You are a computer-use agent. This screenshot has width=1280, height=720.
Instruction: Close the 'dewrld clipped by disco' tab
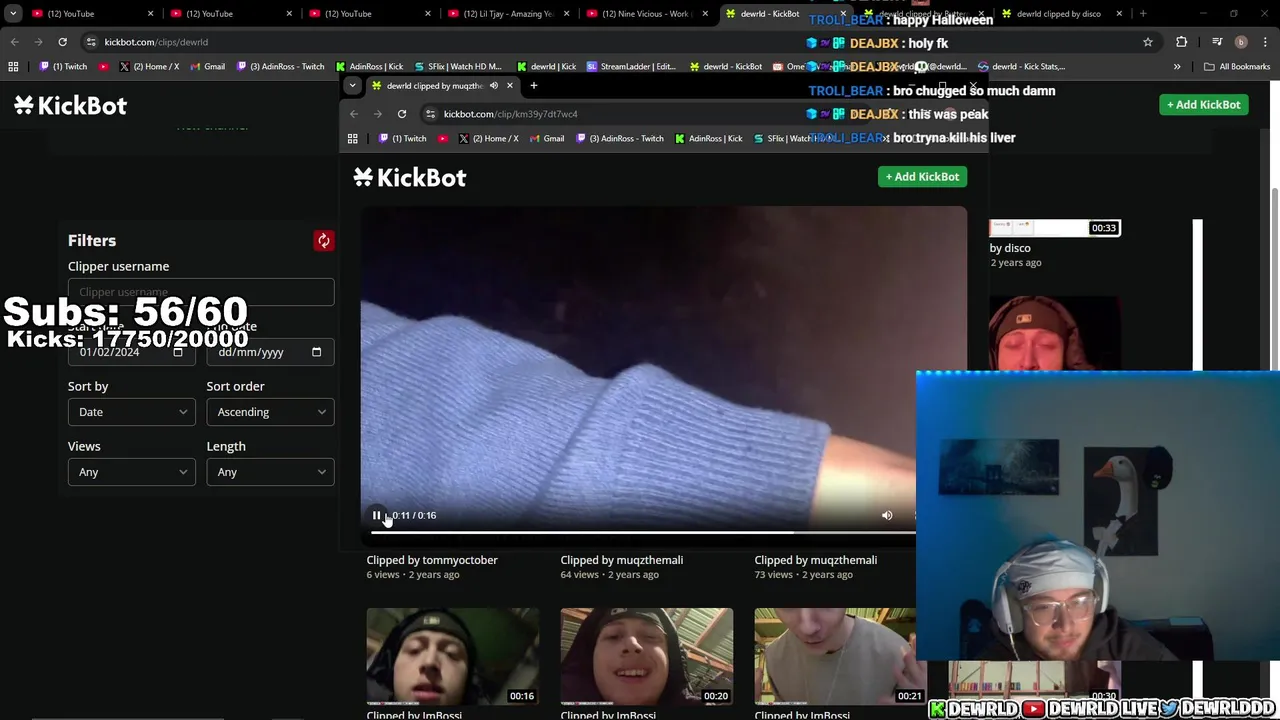(x=1119, y=14)
